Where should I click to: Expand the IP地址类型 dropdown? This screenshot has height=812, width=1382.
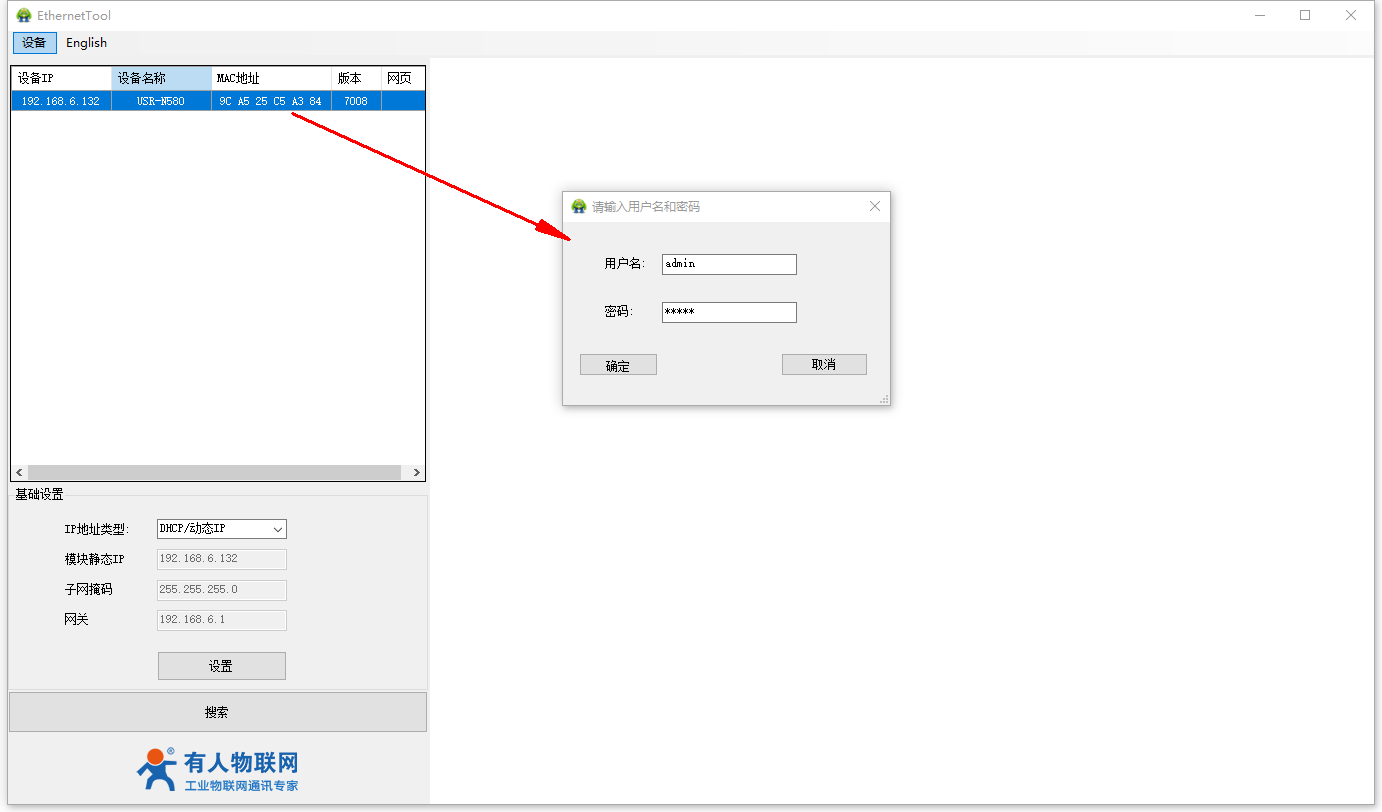278,529
